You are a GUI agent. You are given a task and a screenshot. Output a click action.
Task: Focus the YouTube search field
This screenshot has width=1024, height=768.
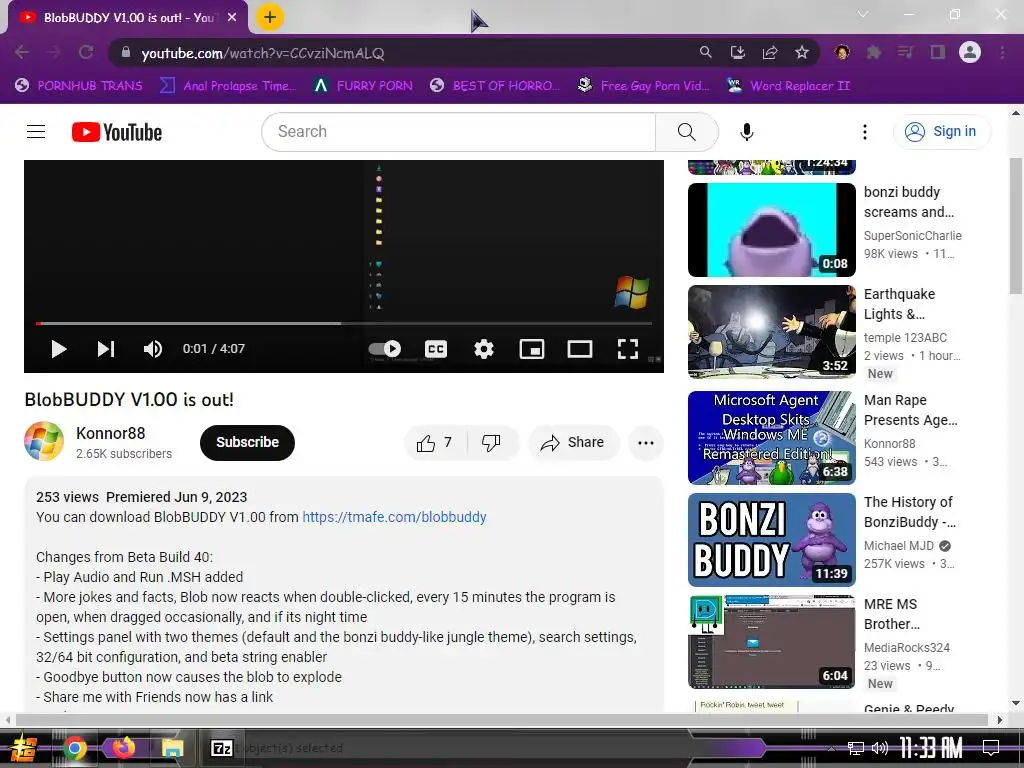[x=458, y=132]
